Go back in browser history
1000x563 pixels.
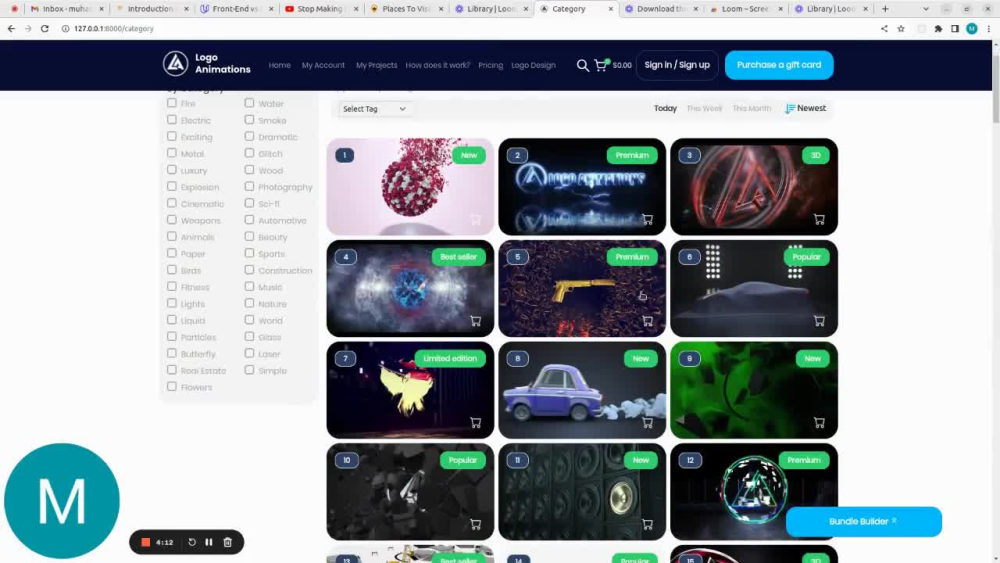(11, 29)
